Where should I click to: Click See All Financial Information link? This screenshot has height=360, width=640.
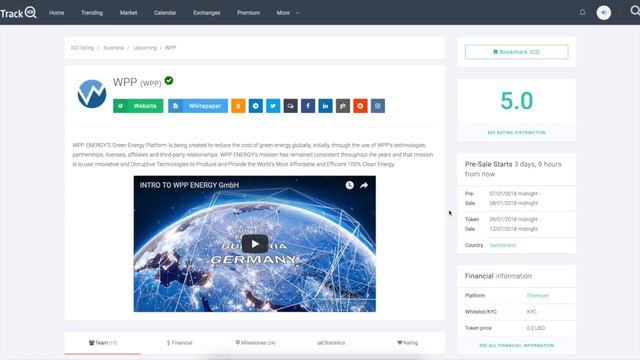tap(516, 345)
